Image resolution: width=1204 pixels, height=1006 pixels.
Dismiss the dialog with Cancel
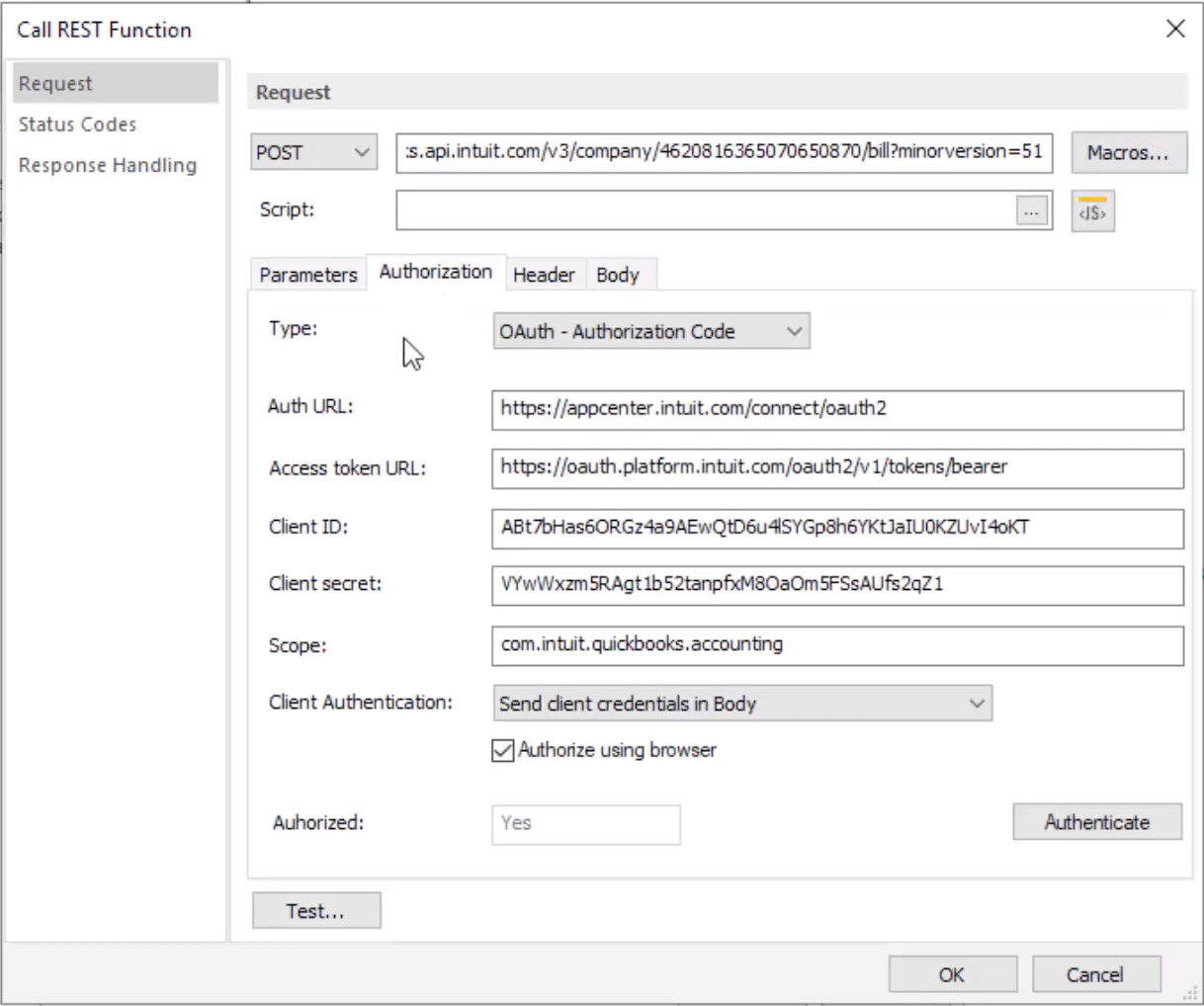[x=1094, y=973]
